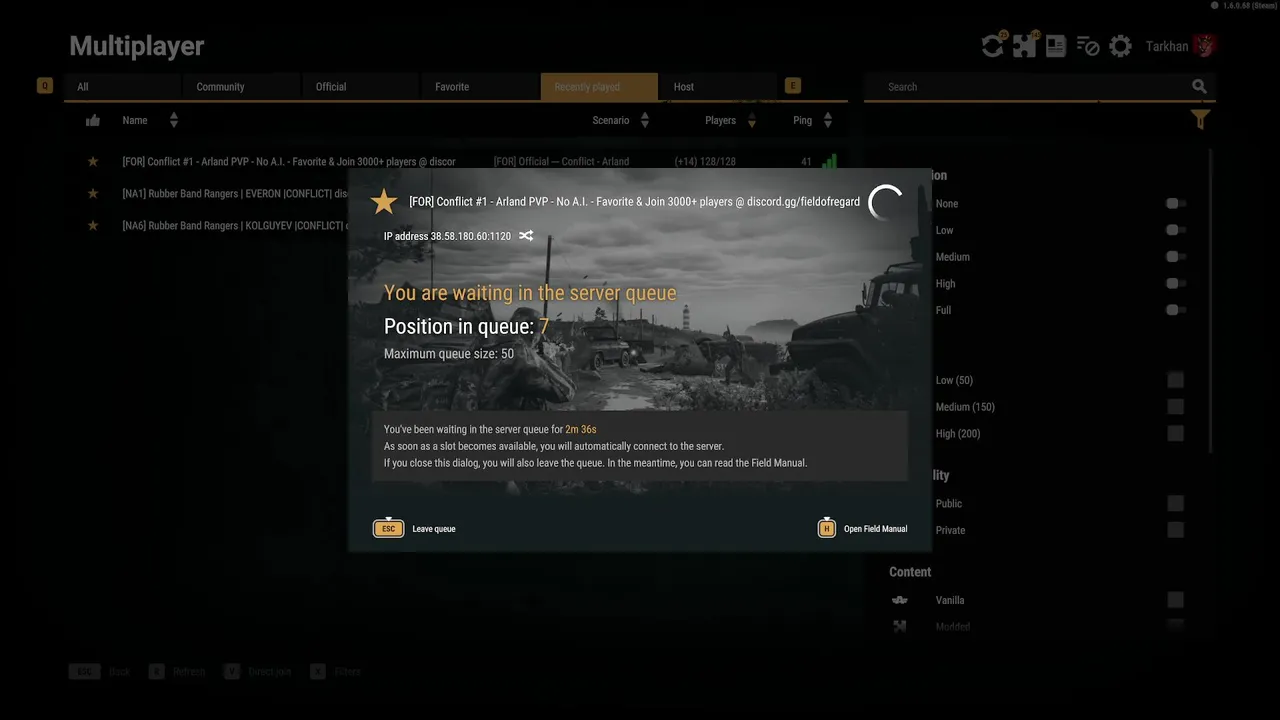Image resolution: width=1280 pixels, height=720 pixels.
Task: Toggle the Full population filter switch
Action: tap(1176, 310)
